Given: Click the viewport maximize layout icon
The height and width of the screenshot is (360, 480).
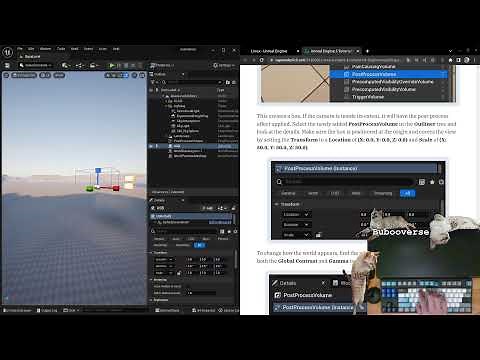Looking at the screenshot, I should (x=142, y=75).
